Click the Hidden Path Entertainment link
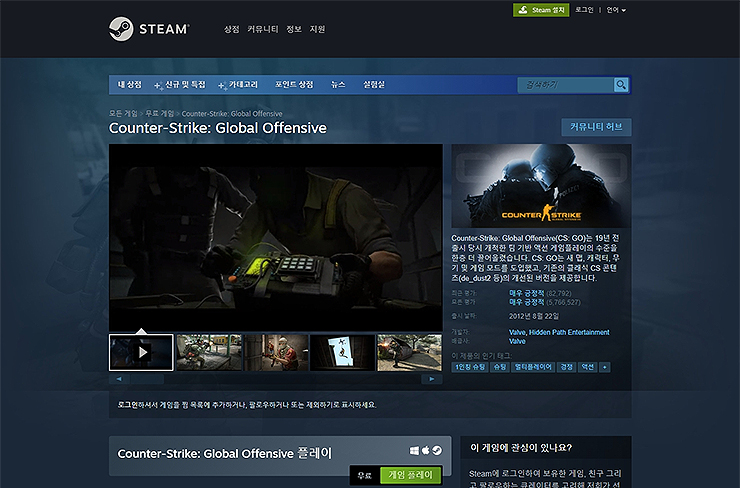740x488 pixels. click(x=569, y=332)
